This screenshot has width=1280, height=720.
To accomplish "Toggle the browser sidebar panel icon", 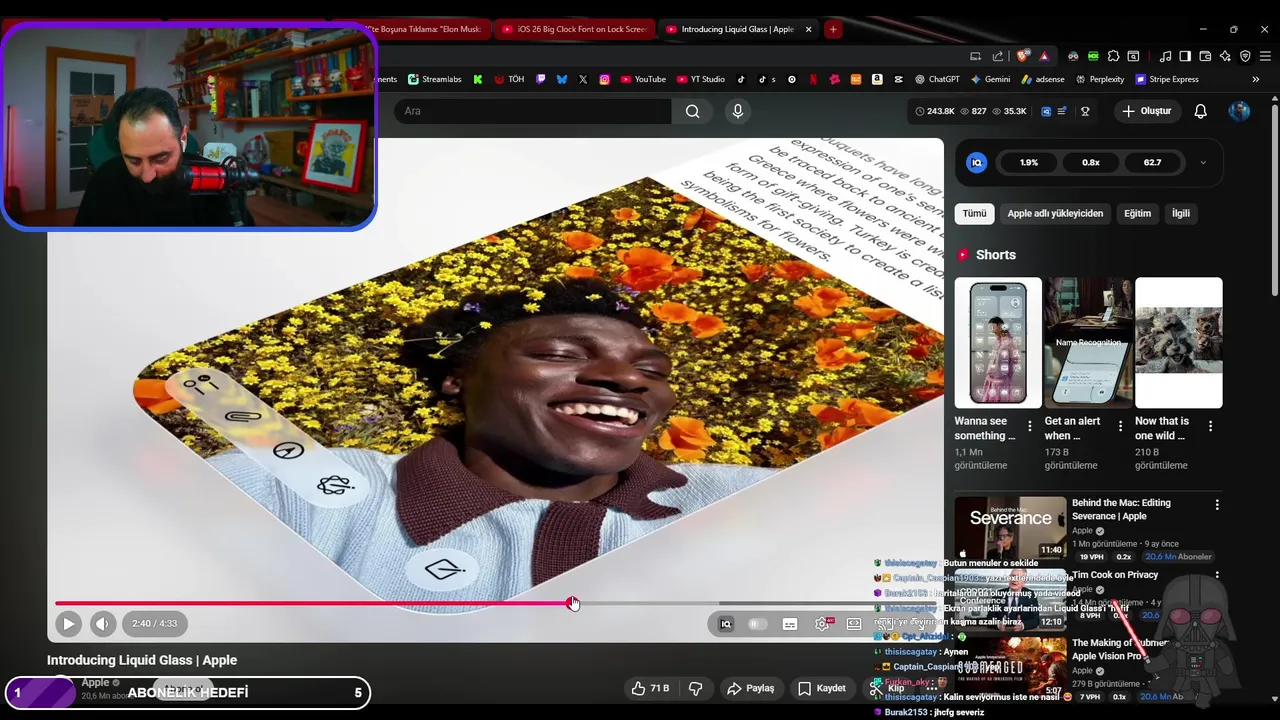I will click(x=1185, y=56).
